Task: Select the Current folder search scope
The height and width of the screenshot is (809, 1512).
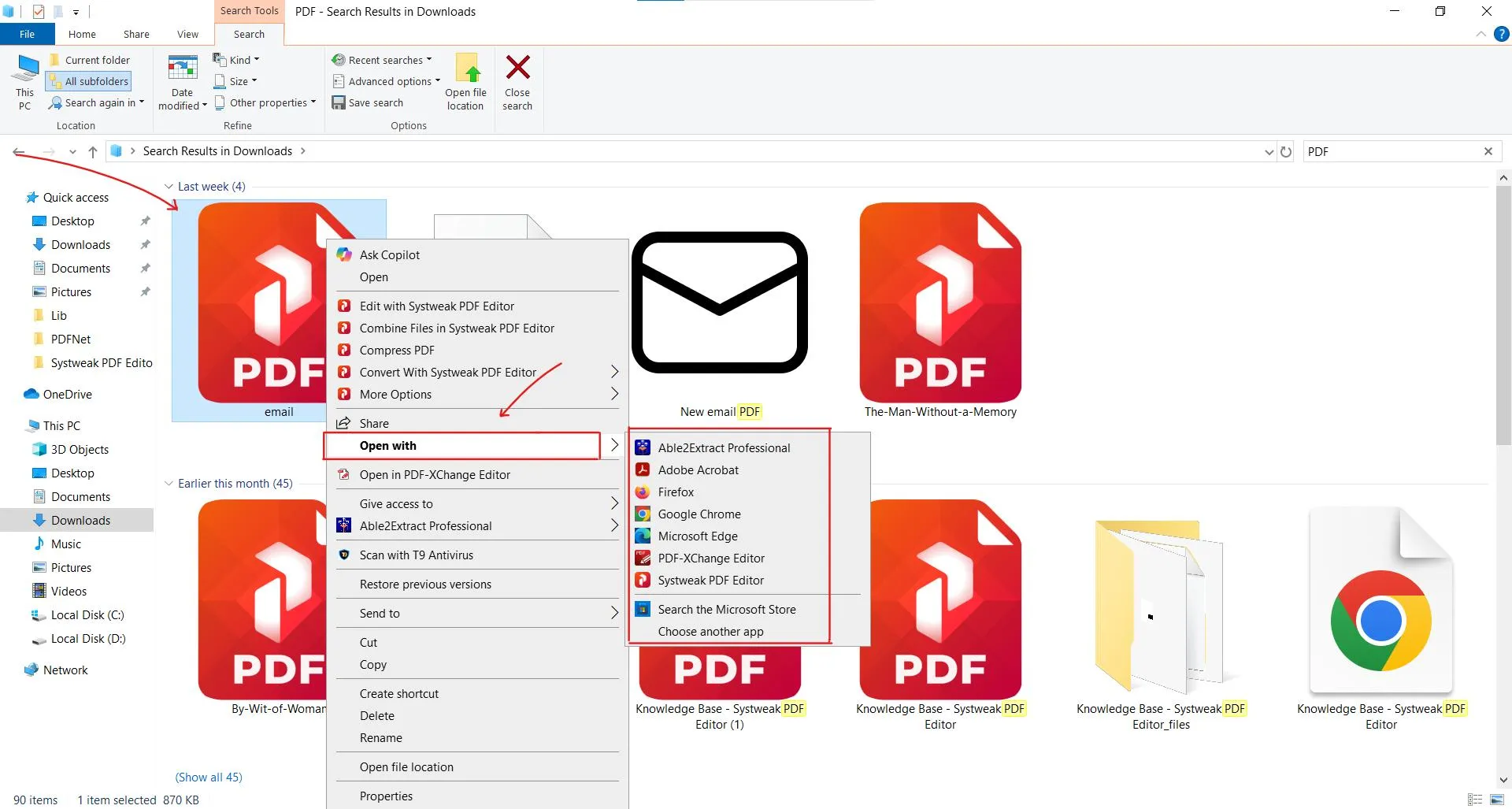Action: 89,60
